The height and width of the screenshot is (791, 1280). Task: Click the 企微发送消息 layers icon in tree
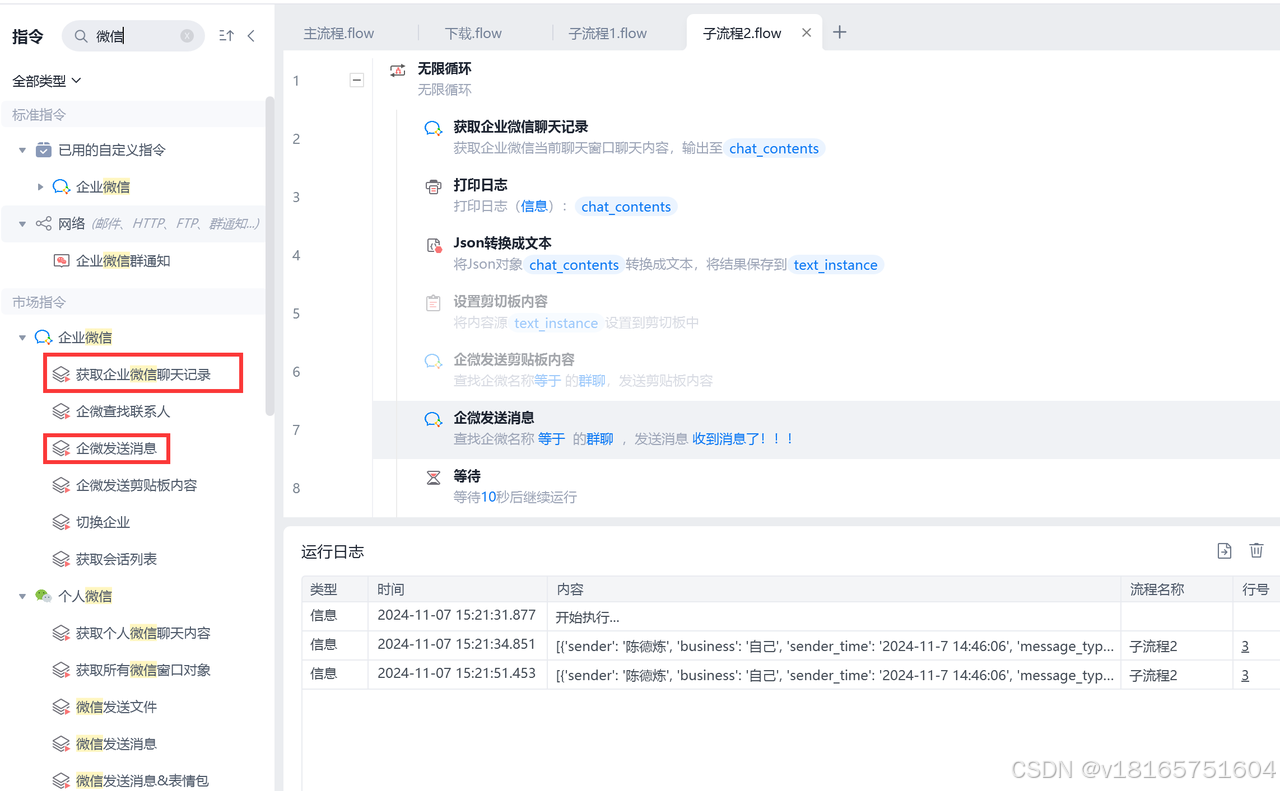(x=61, y=449)
